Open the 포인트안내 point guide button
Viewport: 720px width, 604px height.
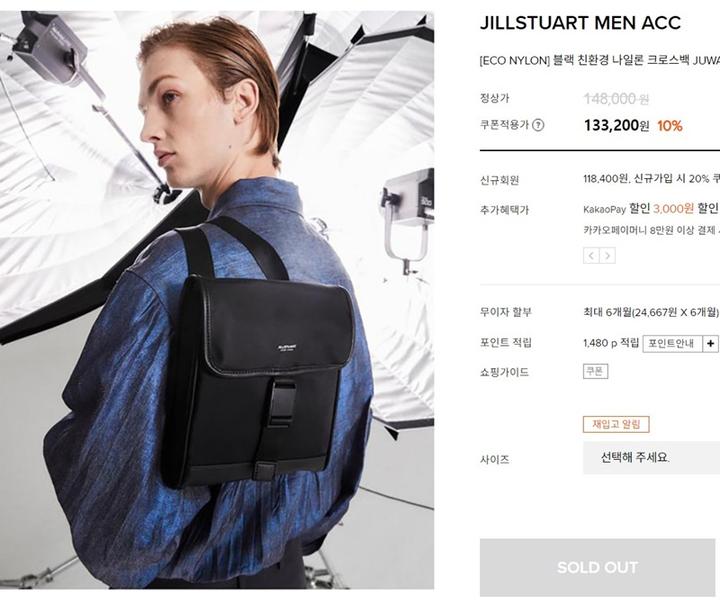coord(673,344)
